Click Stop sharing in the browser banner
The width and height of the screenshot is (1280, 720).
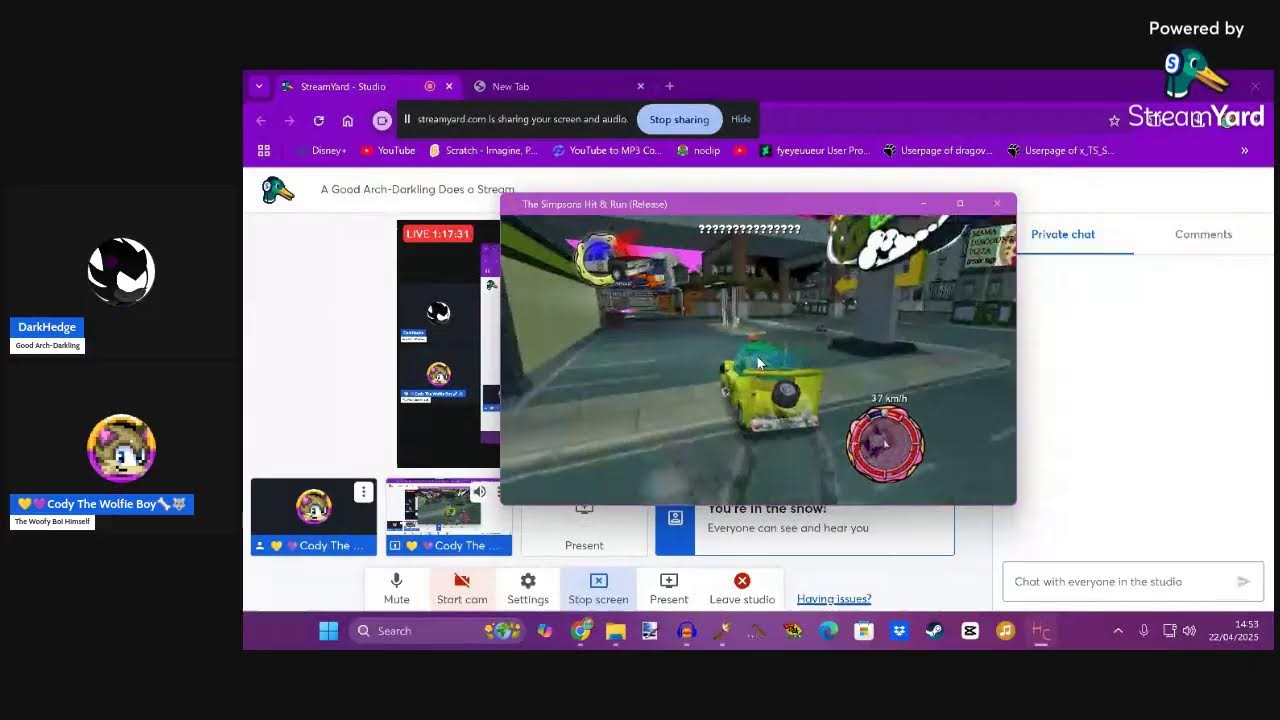tap(679, 119)
